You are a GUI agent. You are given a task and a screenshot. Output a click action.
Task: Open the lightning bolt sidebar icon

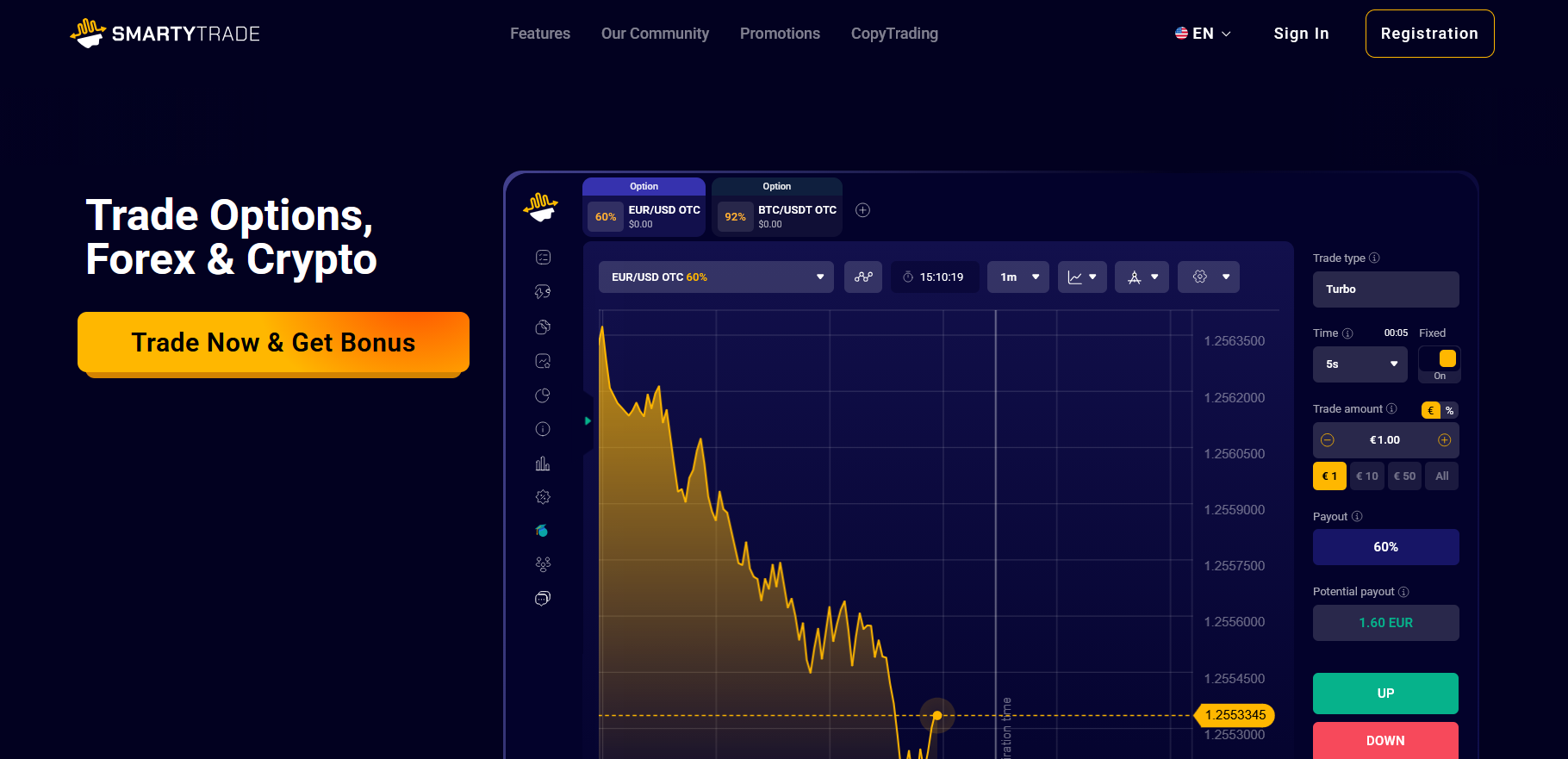point(543,292)
